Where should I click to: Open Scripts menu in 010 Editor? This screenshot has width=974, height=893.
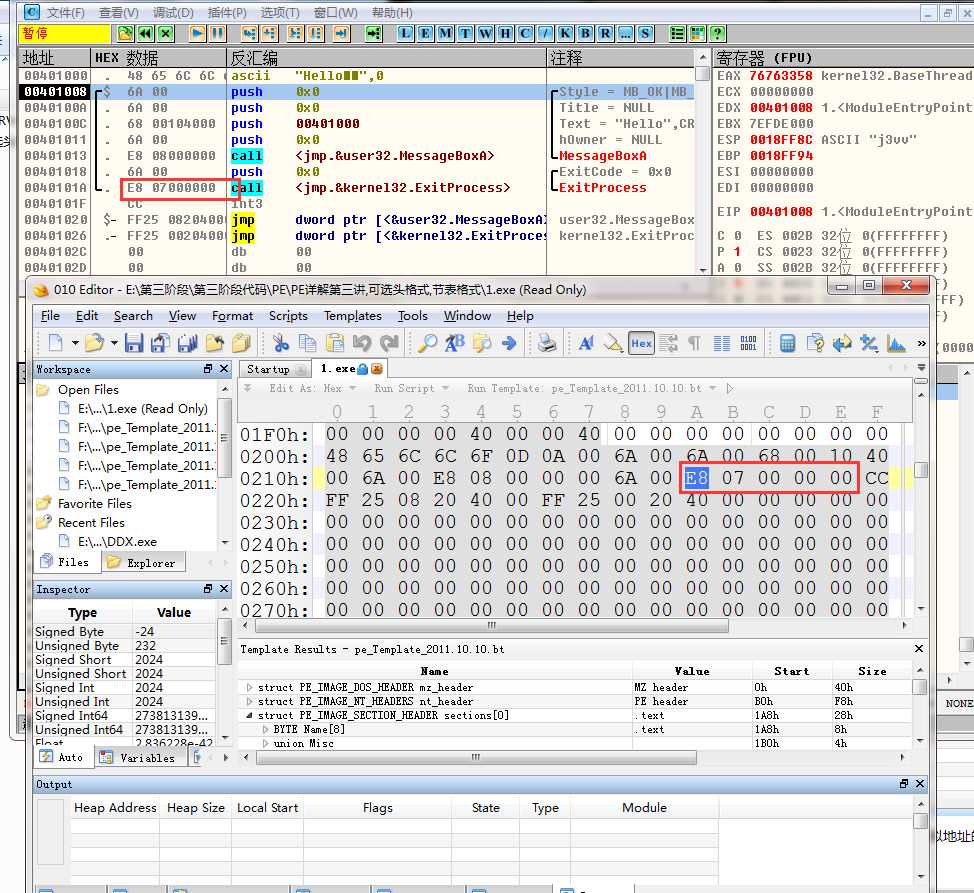[x=288, y=315]
